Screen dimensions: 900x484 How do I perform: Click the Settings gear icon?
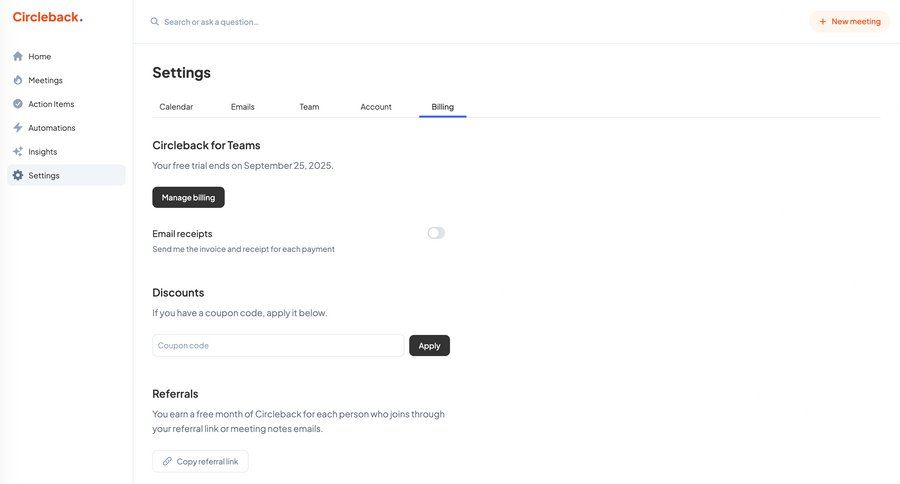(18, 176)
